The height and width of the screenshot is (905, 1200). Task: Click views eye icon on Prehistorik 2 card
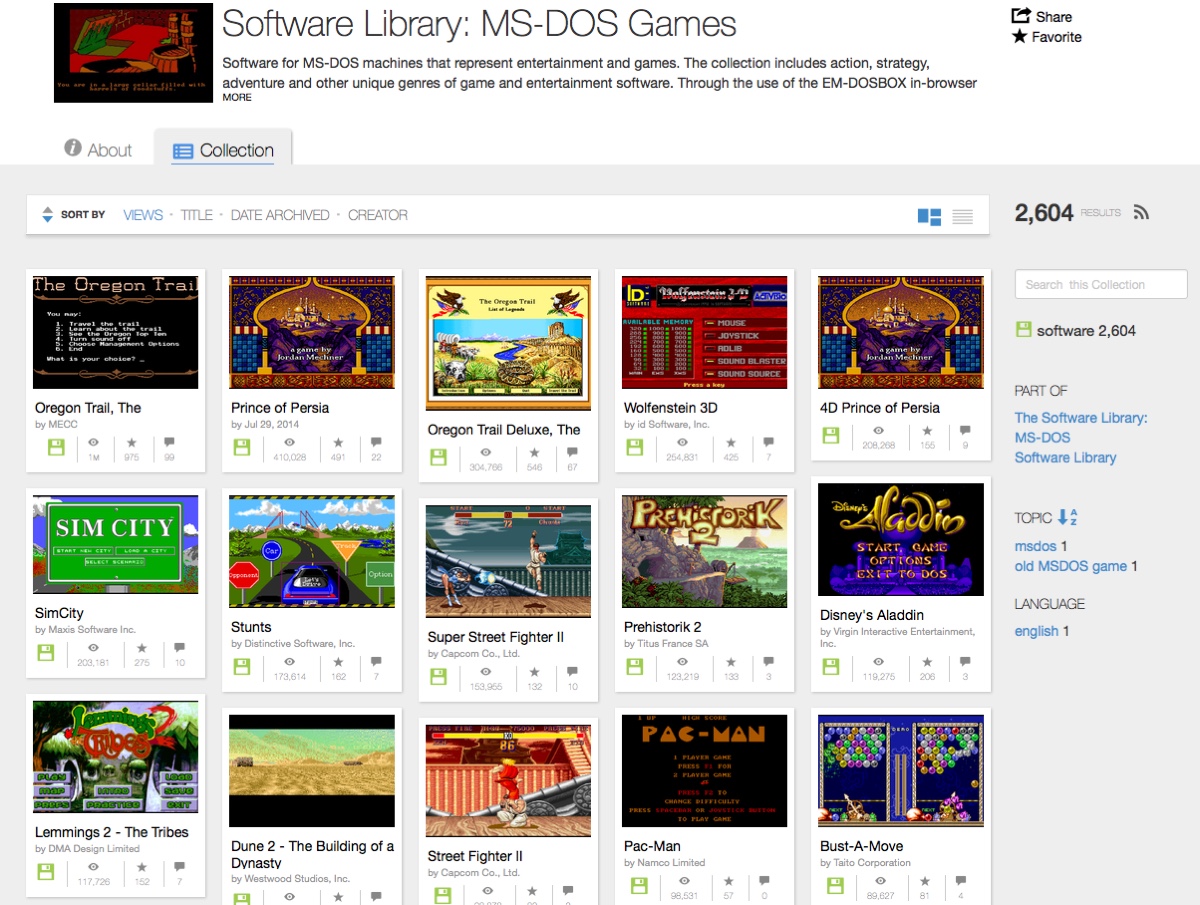683,662
